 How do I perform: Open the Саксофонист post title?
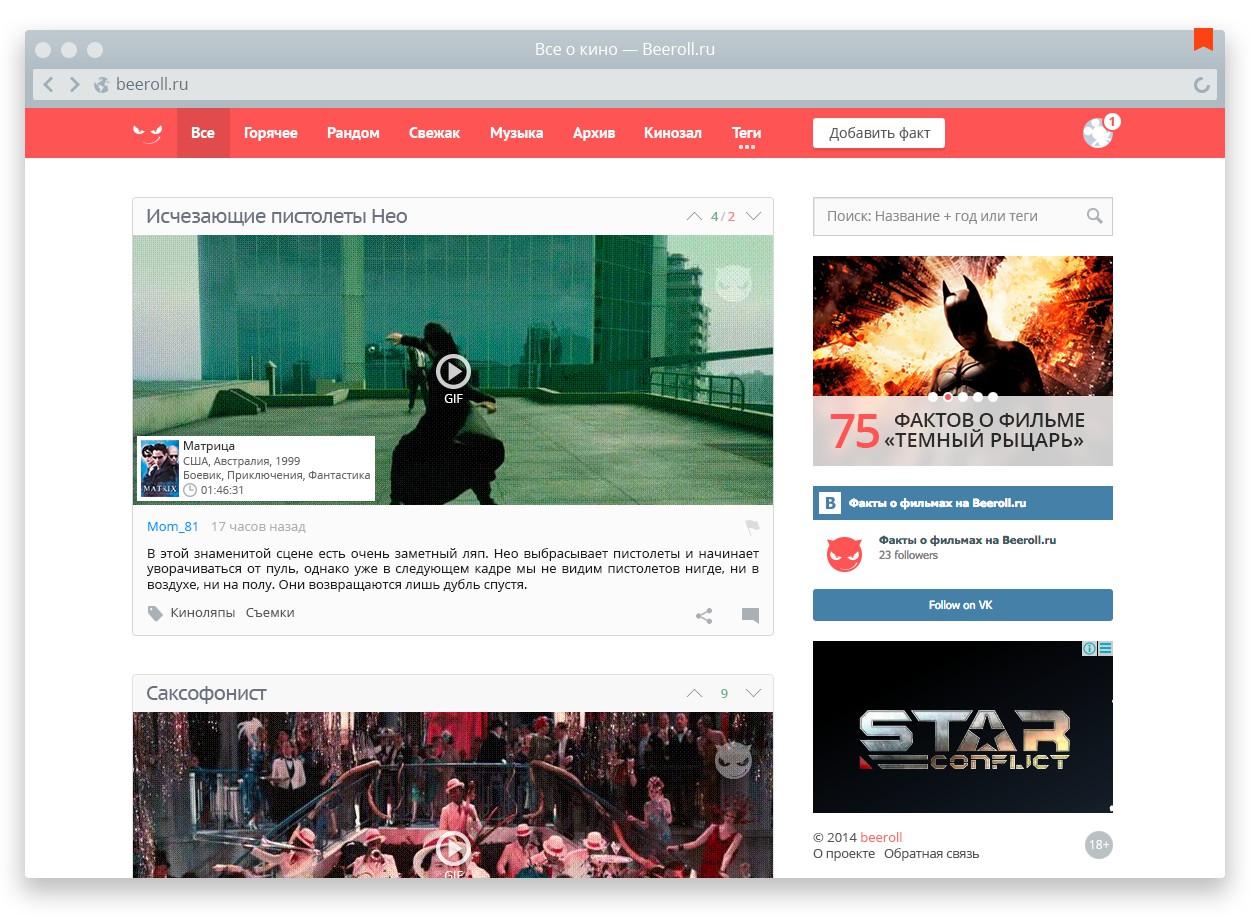pyautogui.click(x=206, y=693)
